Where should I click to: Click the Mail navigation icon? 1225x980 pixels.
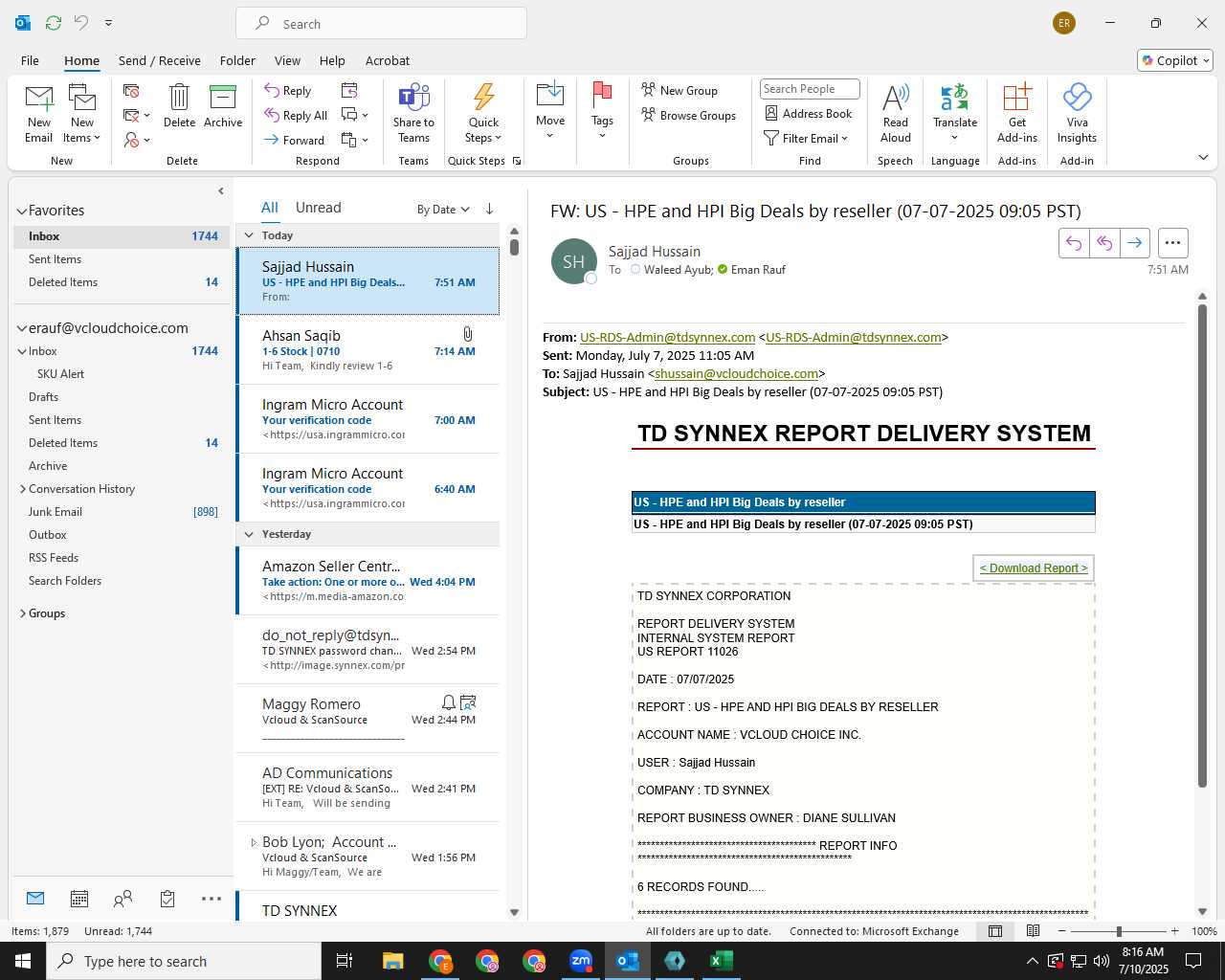click(35, 898)
